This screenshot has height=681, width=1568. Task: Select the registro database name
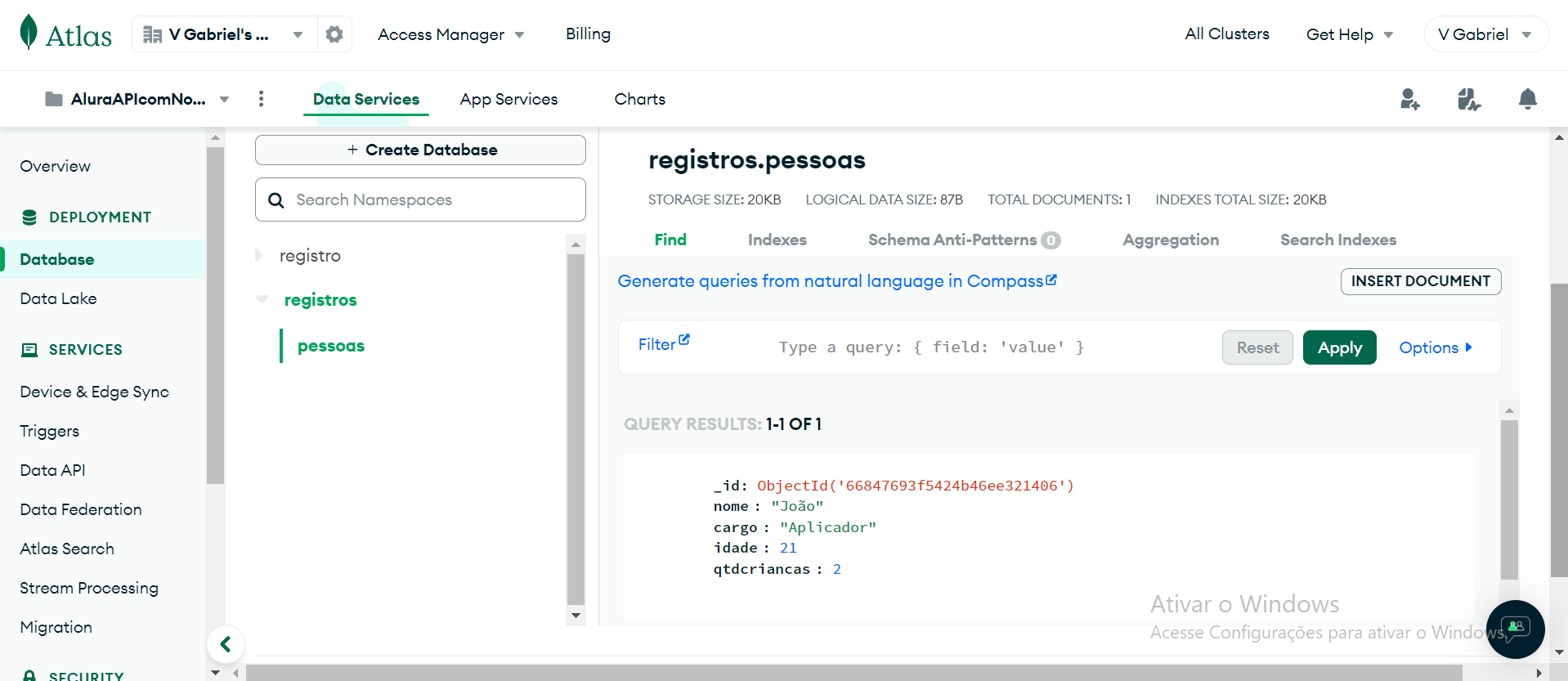[310, 256]
